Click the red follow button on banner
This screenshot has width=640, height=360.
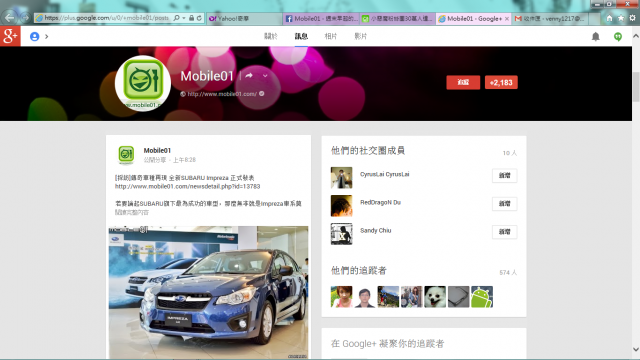click(x=463, y=82)
